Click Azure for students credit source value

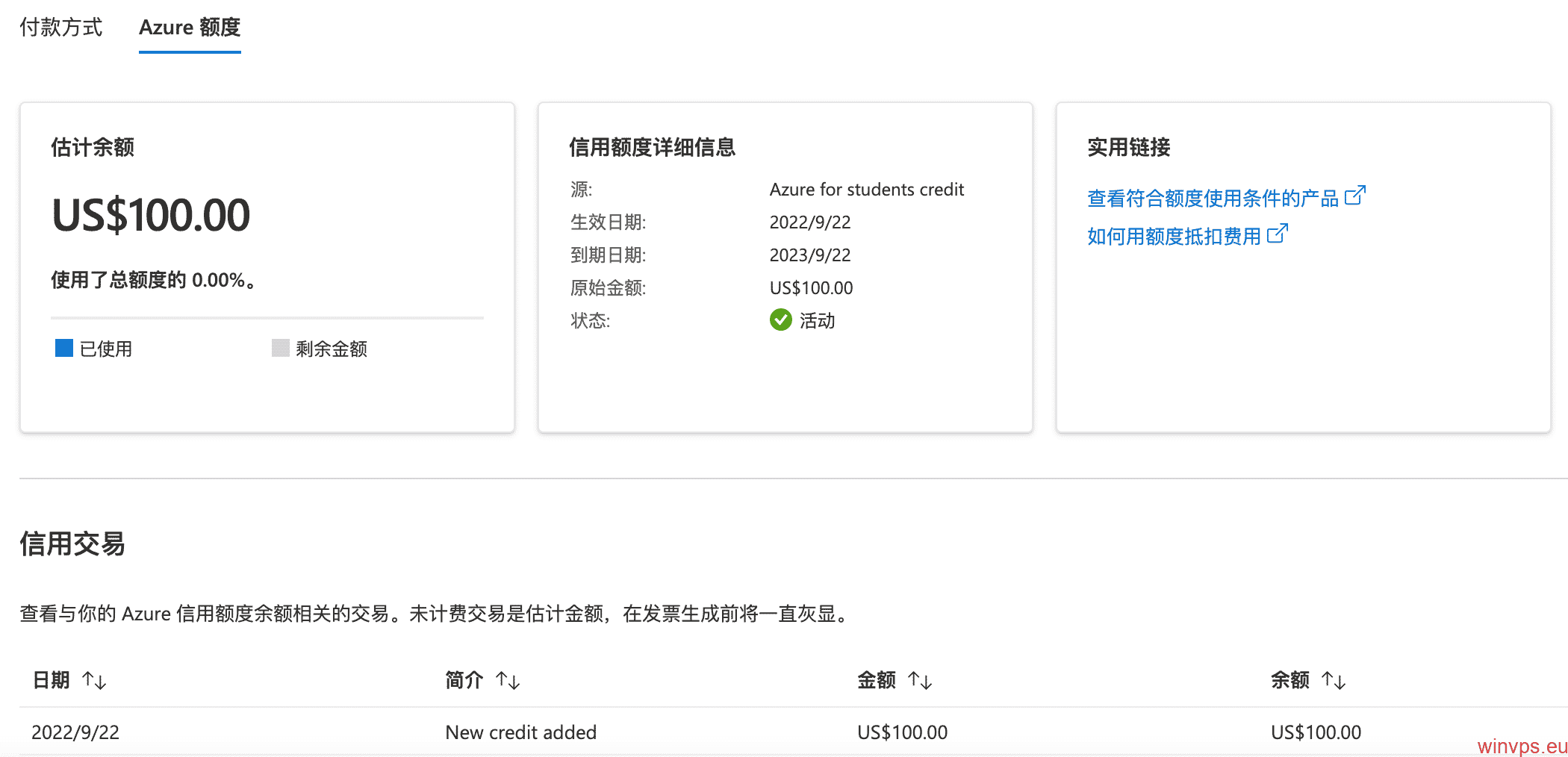(867, 190)
